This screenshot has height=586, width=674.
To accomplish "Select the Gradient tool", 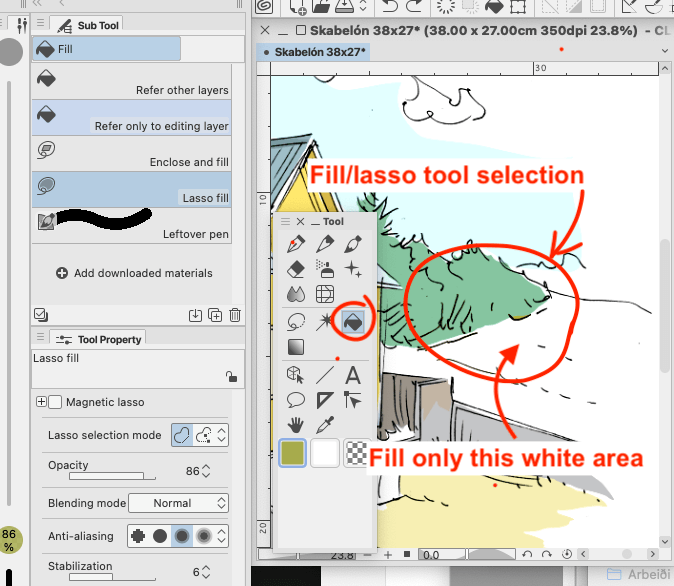I will (296, 347).
